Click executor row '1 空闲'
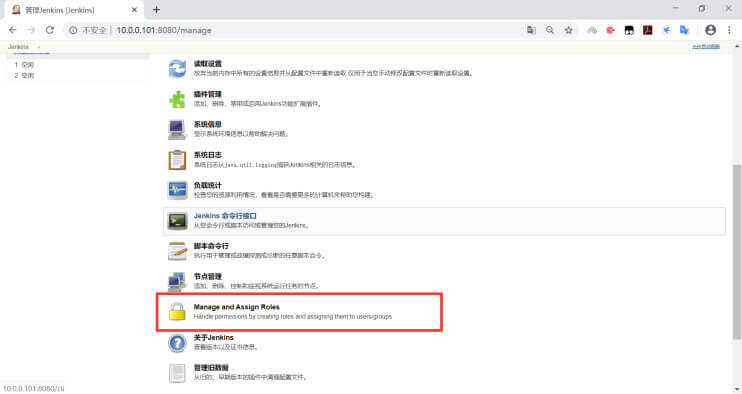The width and height of the screenshot is (742, 394). [x=24, y=65]
